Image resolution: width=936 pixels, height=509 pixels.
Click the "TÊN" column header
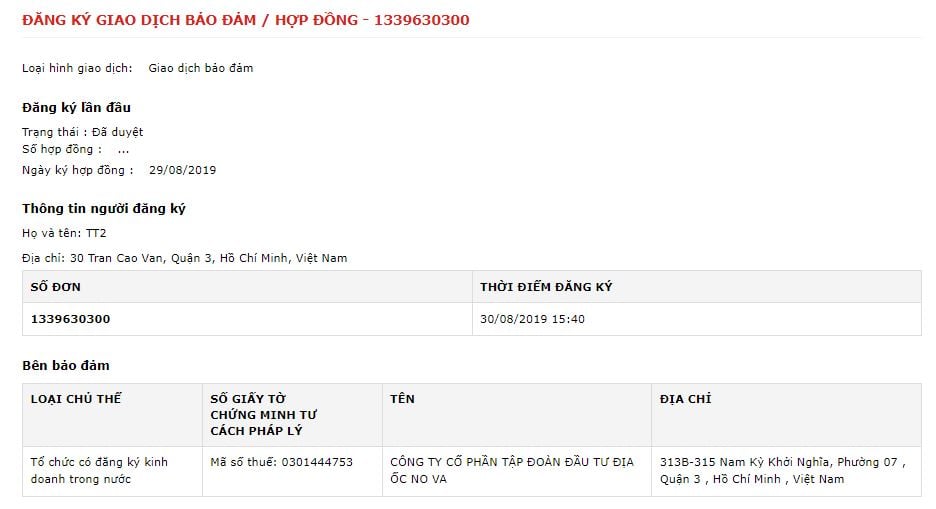(x=402, y=398)
